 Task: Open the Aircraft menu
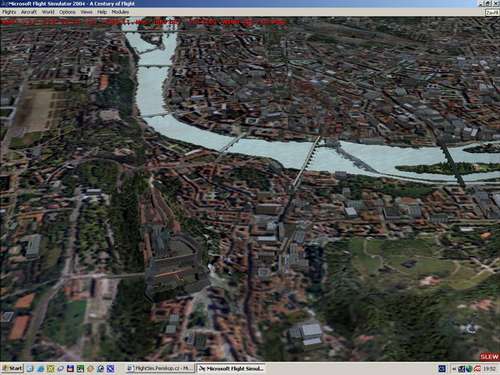(x=29, y=12)
